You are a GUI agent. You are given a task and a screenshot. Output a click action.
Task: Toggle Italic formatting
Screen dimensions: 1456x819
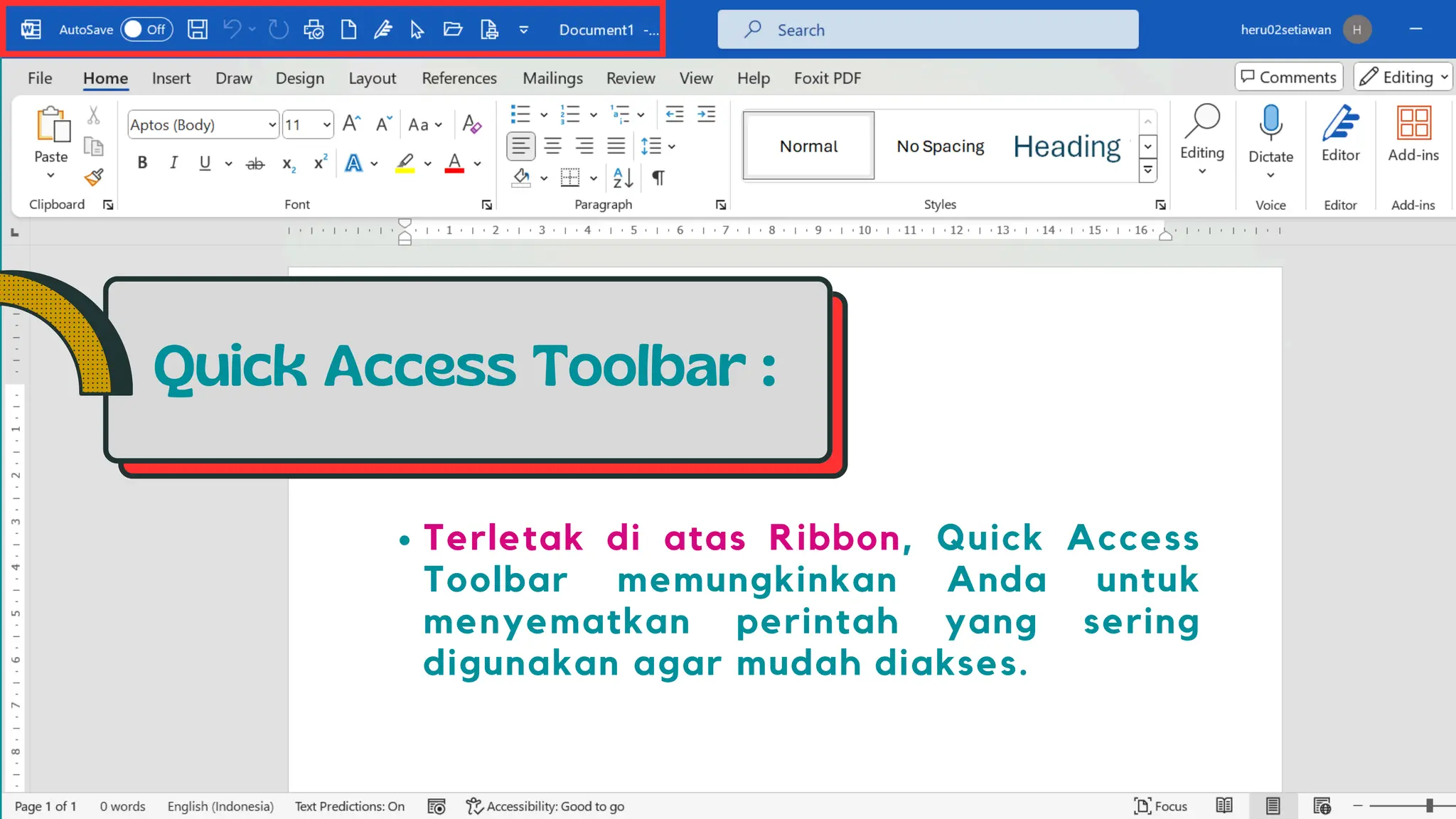point(173,163)
